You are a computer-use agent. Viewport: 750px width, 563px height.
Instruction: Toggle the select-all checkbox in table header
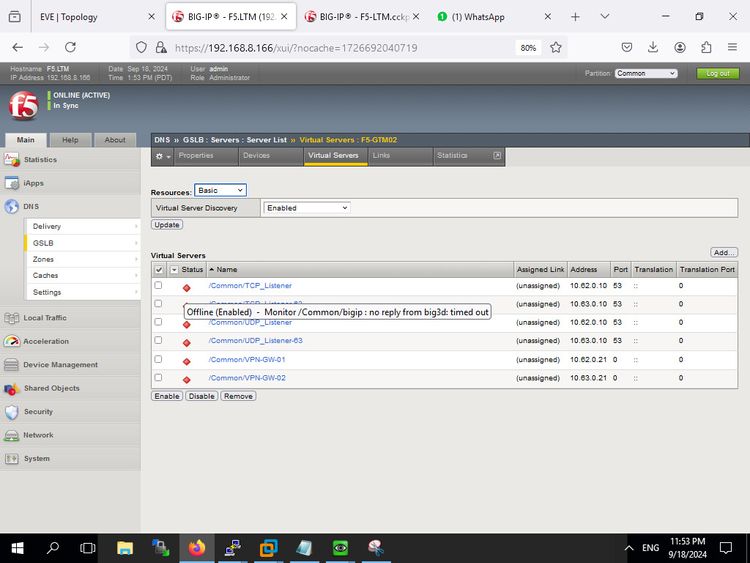click(x=158, y=269)
